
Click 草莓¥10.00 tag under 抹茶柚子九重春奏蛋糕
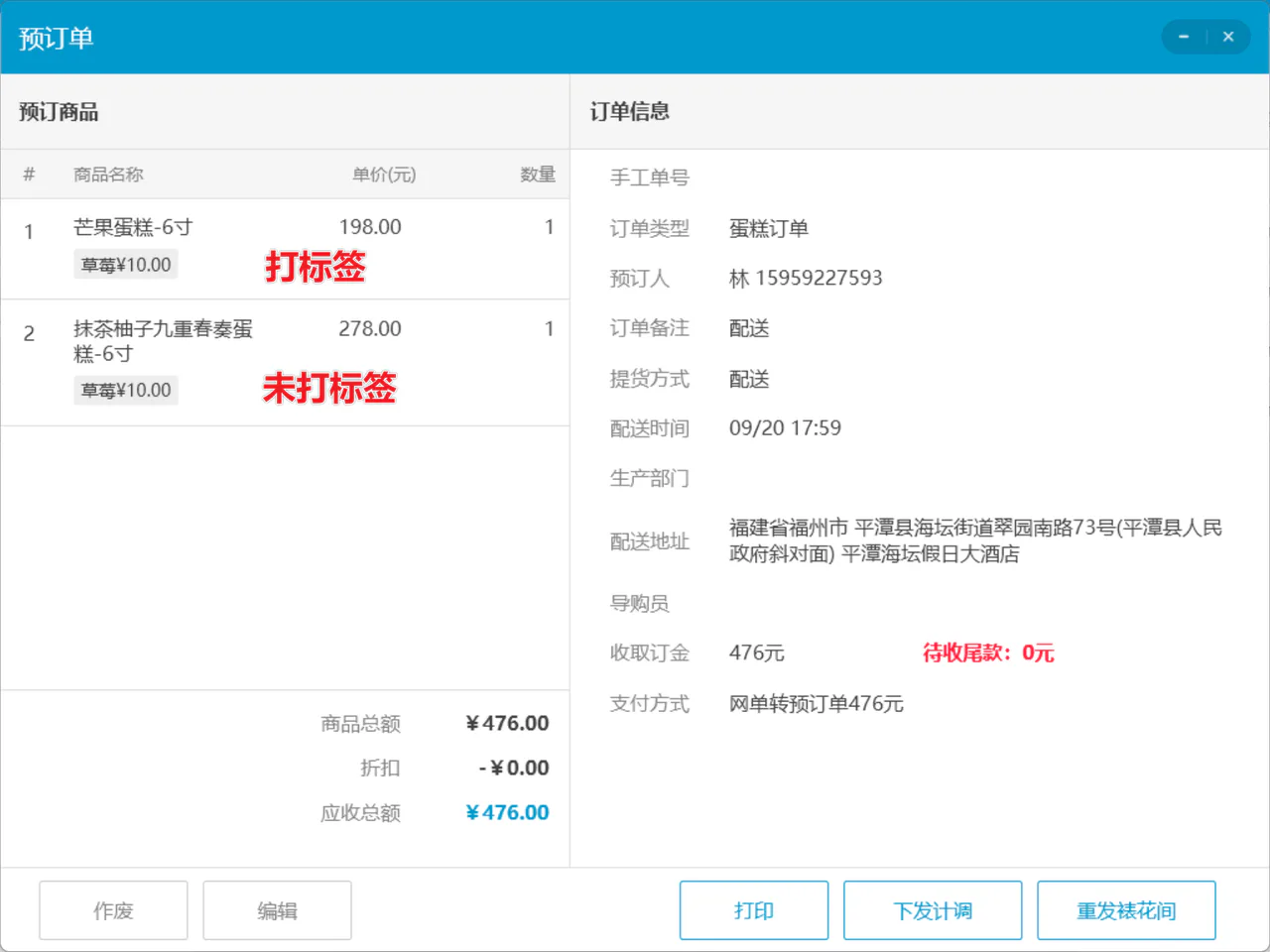tap(126, 390)
